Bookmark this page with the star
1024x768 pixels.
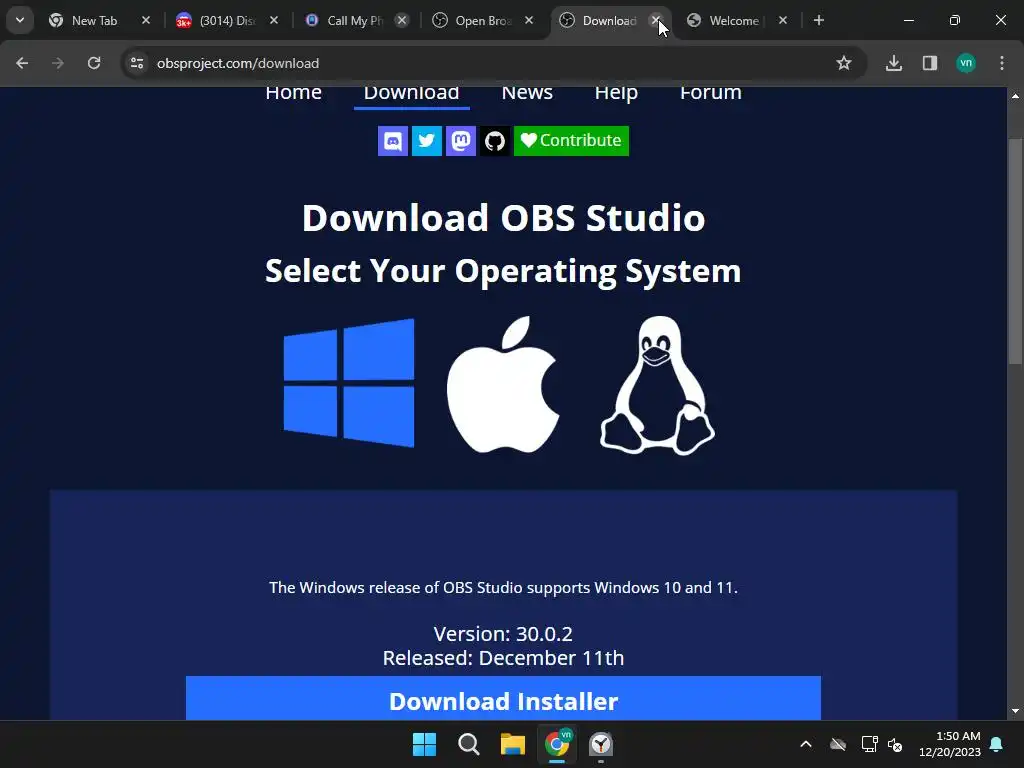(x=844, y=63)
